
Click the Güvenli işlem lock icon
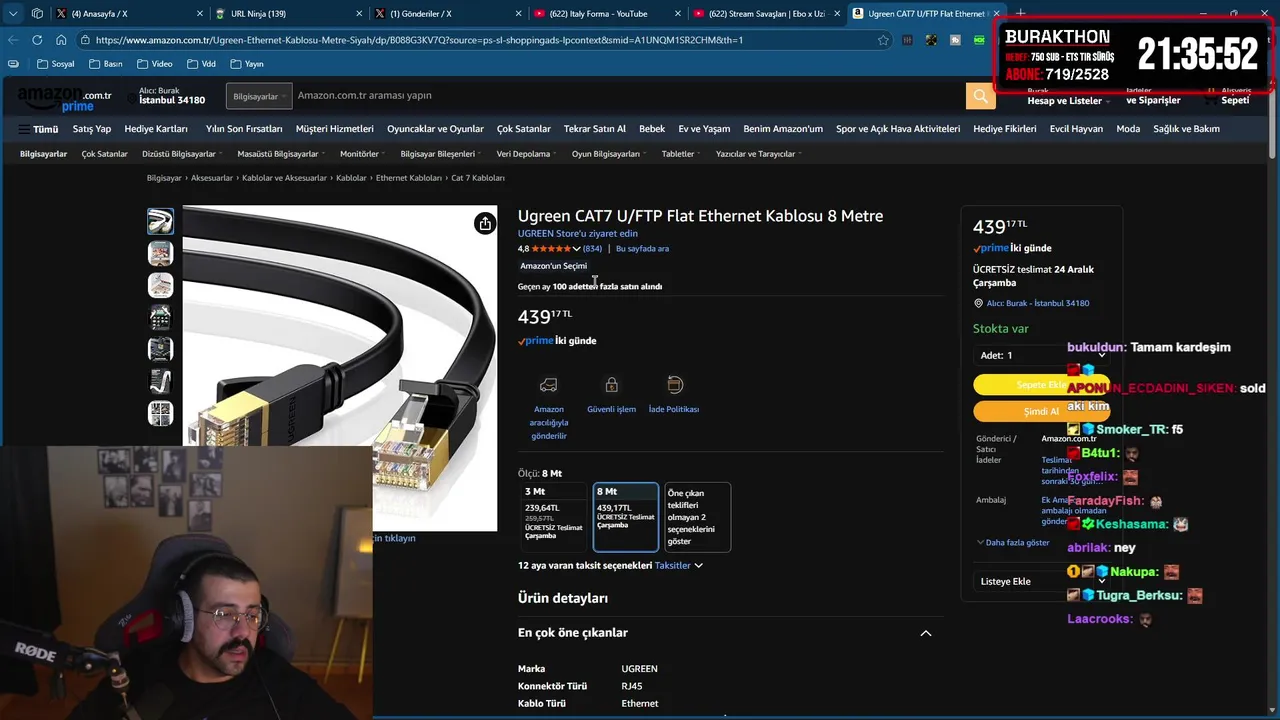tap(611, 385)
